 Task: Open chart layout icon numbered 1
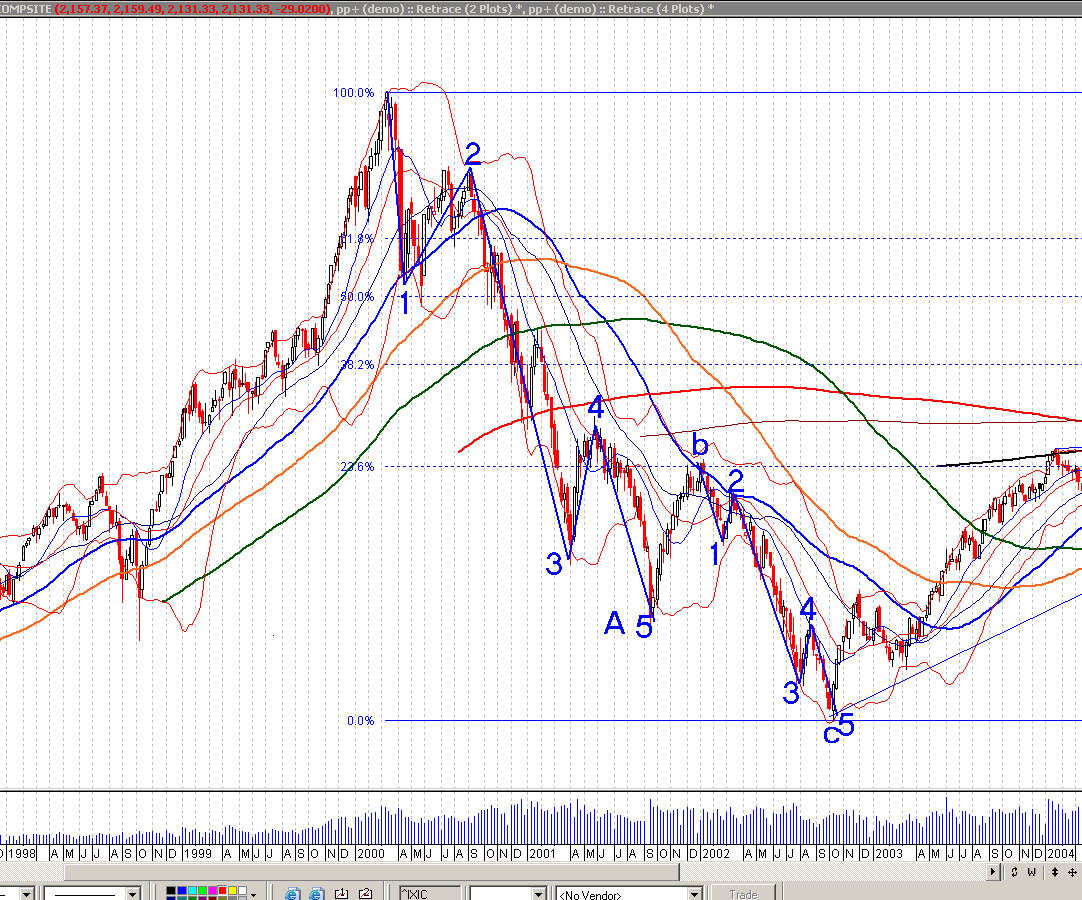[342, 894]
